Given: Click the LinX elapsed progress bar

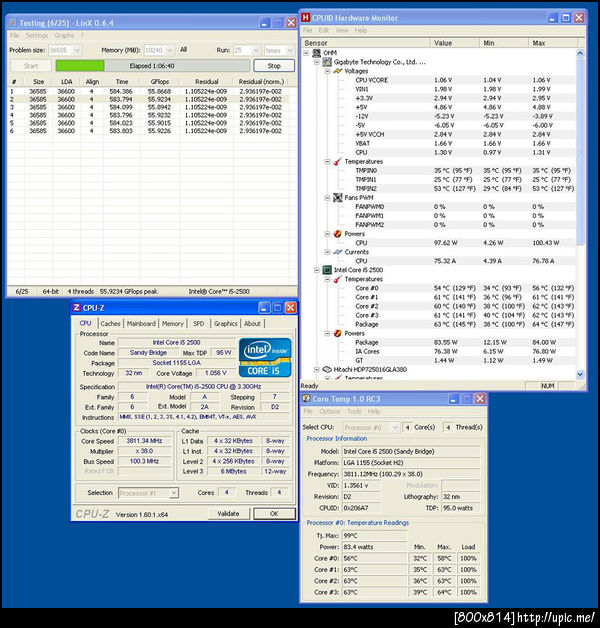Looking at the screenshot, I should point(153,66).
